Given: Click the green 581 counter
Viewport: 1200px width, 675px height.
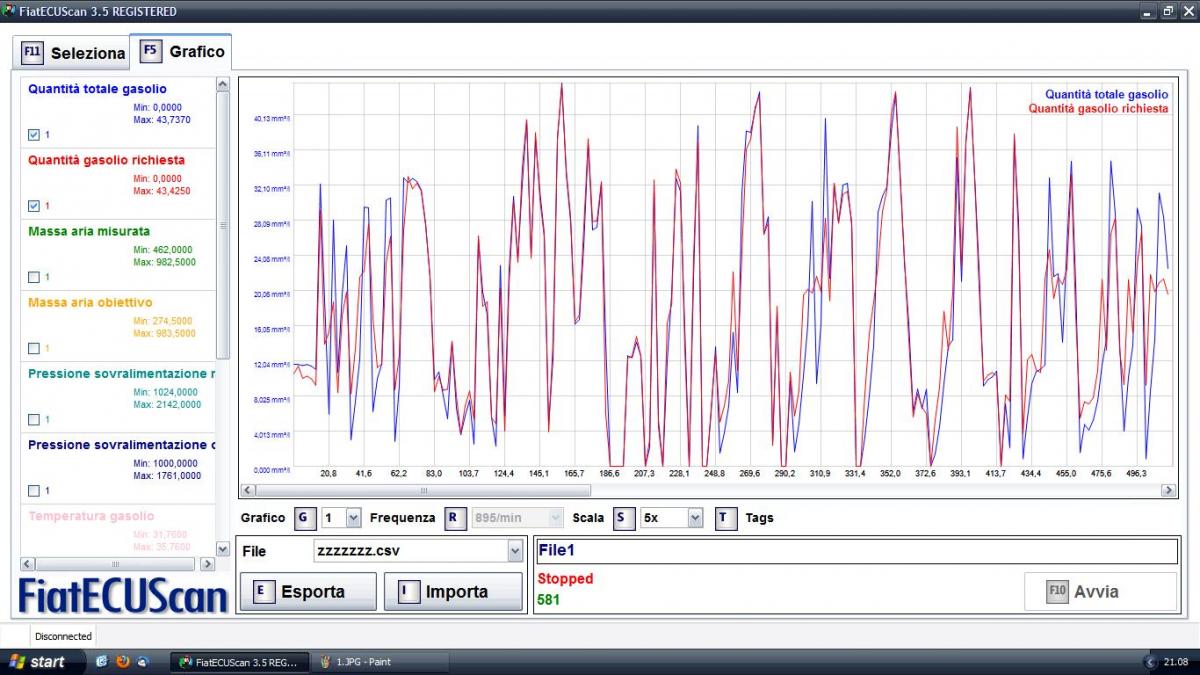Looking at the screenshot, I should click(x=548, y=600).
